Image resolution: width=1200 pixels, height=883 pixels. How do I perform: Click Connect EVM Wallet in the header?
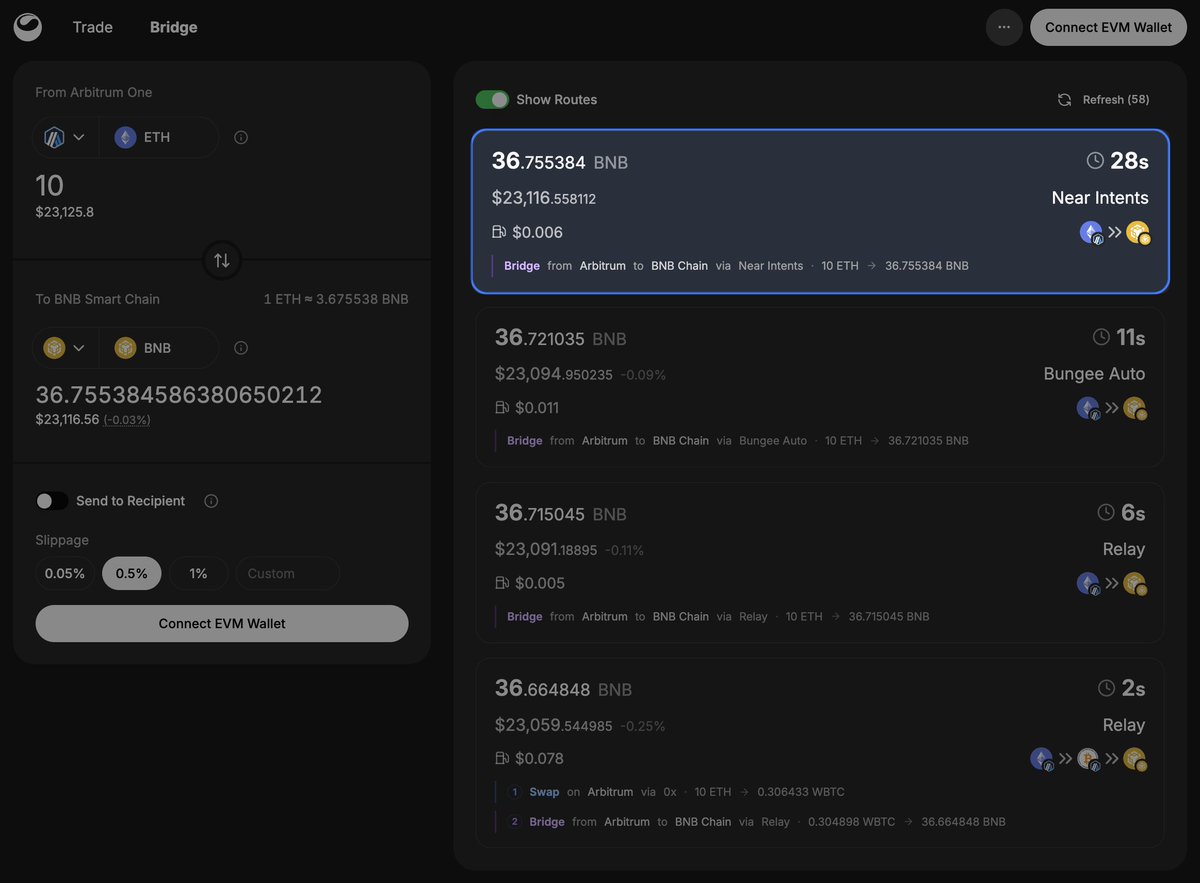[1108, 27]
